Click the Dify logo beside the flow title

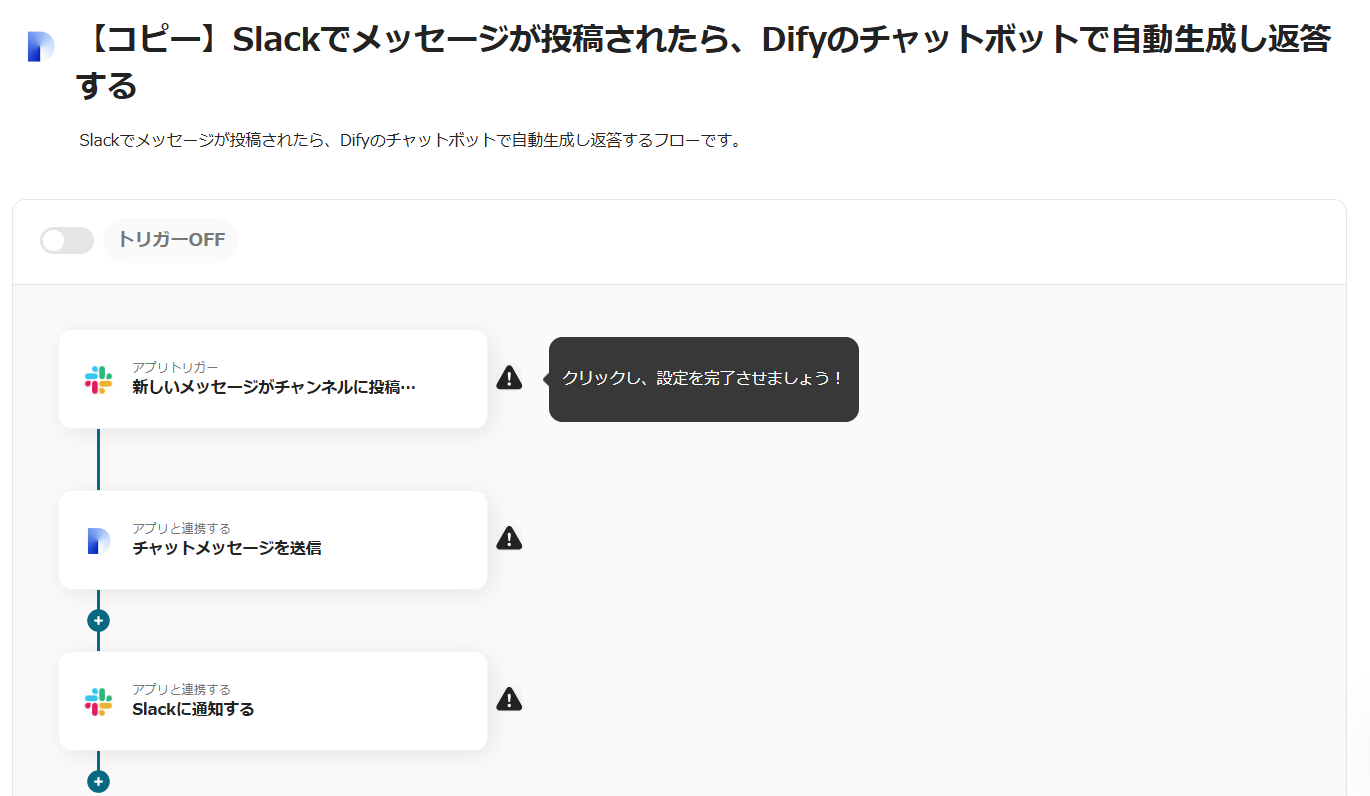(x=41, y=47)
